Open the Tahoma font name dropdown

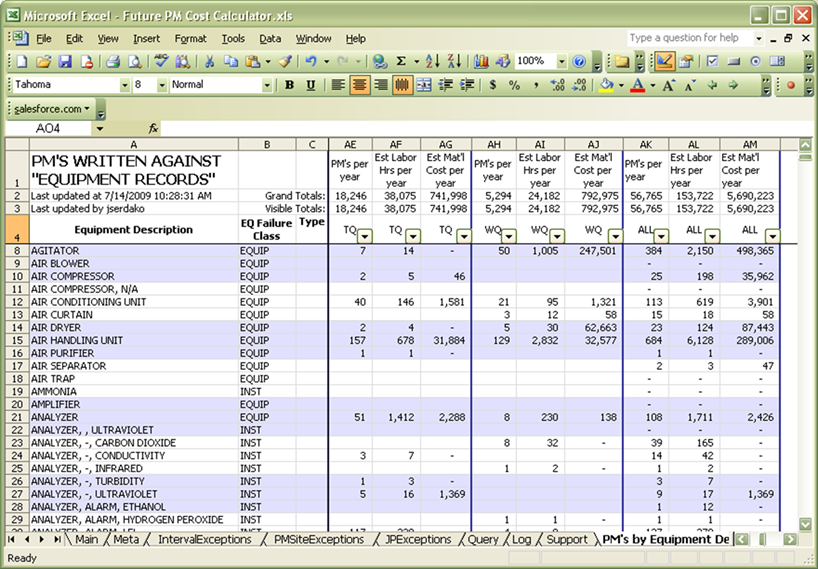pyautogui.click(x=125, y=85)
